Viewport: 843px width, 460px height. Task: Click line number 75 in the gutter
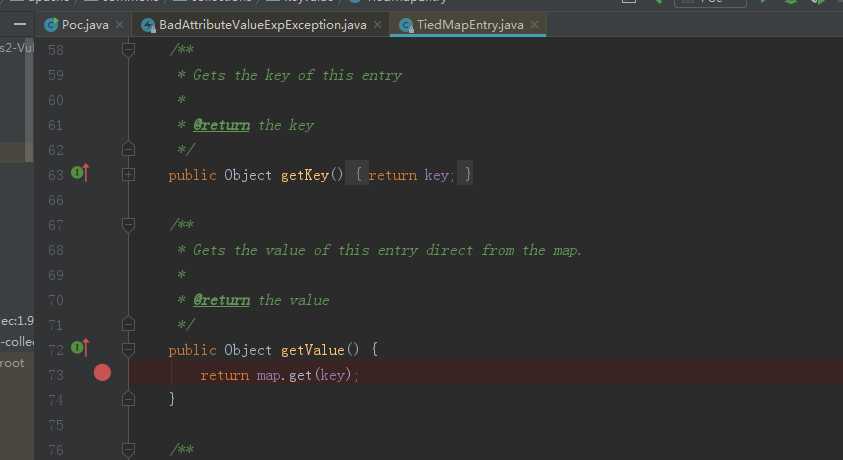pos(55,425)
